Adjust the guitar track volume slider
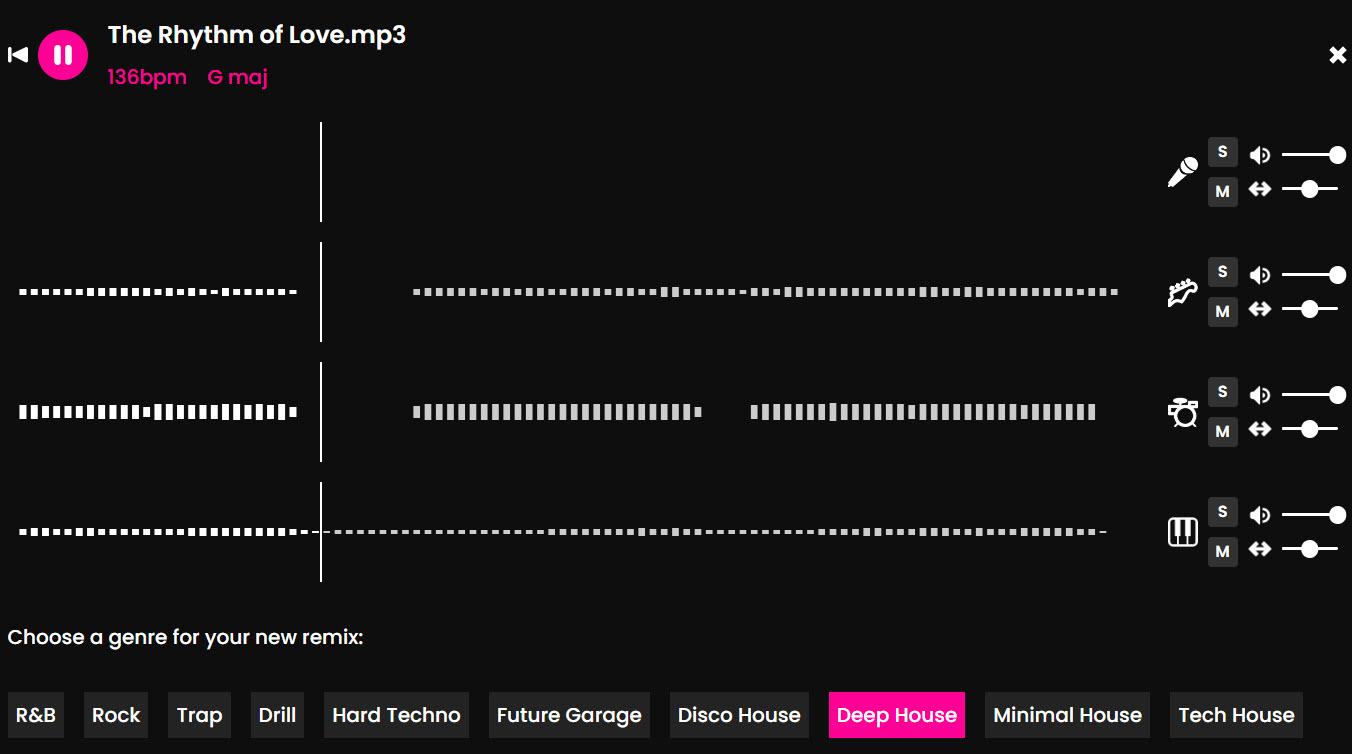The image size is (1352, 754). [1310, 275]
